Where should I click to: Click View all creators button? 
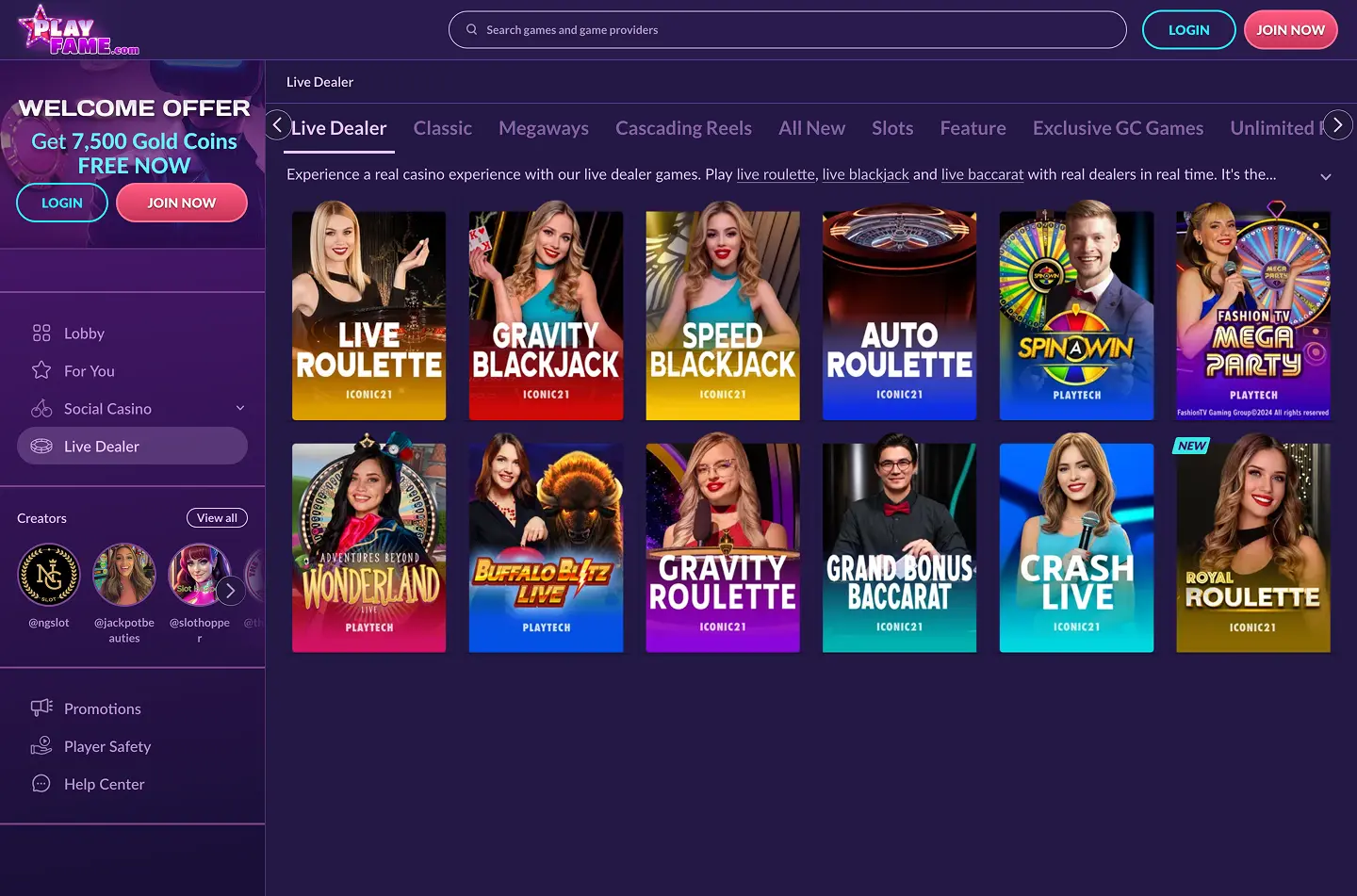217,518
